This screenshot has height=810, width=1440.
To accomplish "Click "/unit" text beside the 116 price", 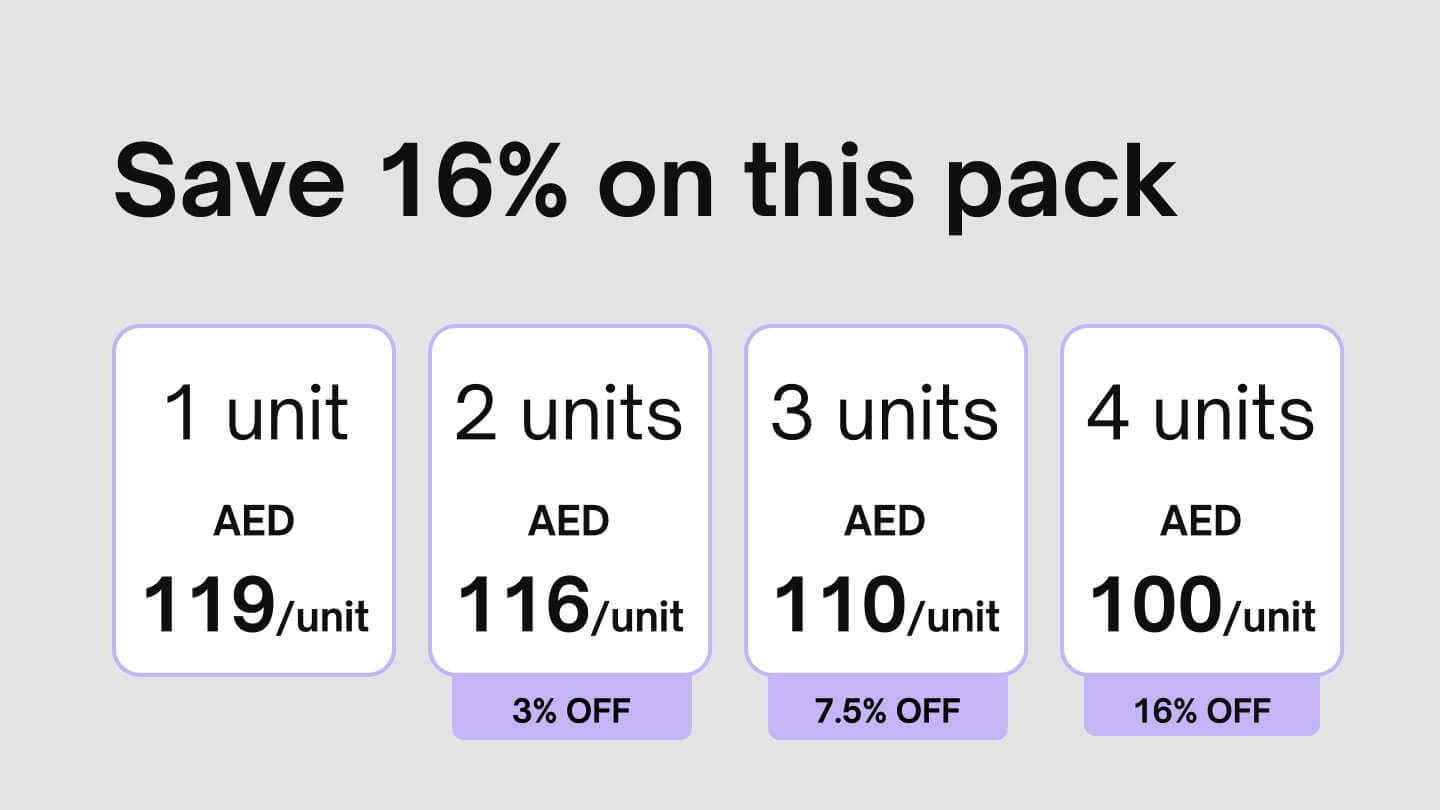I will 638,615.
